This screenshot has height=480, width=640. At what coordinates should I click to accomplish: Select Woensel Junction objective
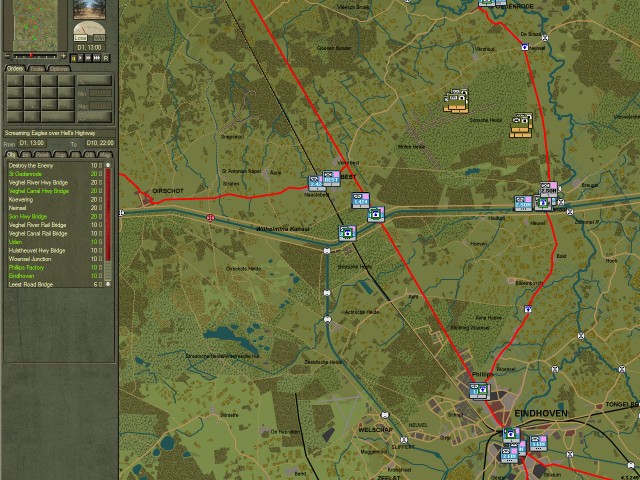point(54,259)
